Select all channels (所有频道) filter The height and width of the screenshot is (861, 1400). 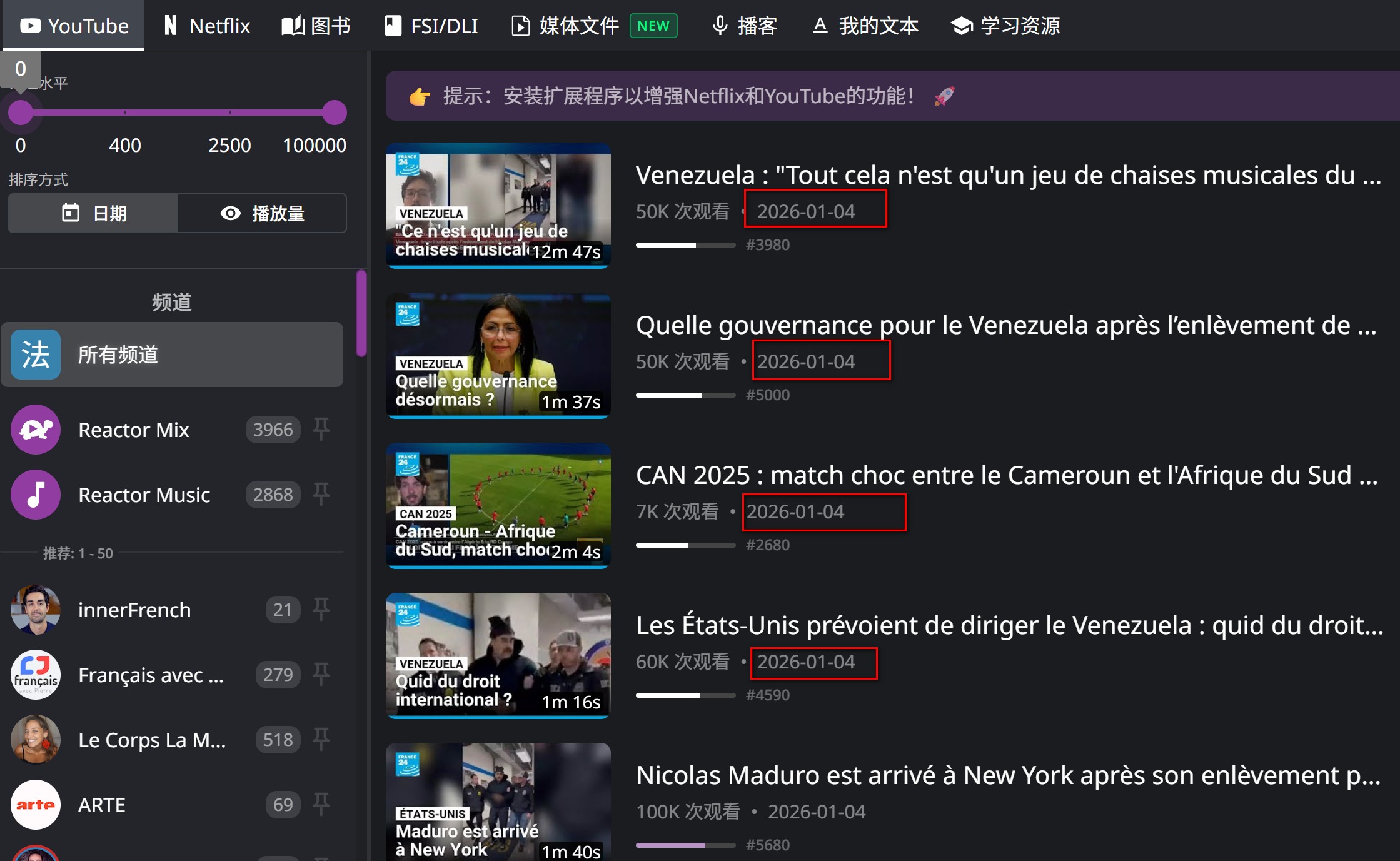(x=172, y=355)
